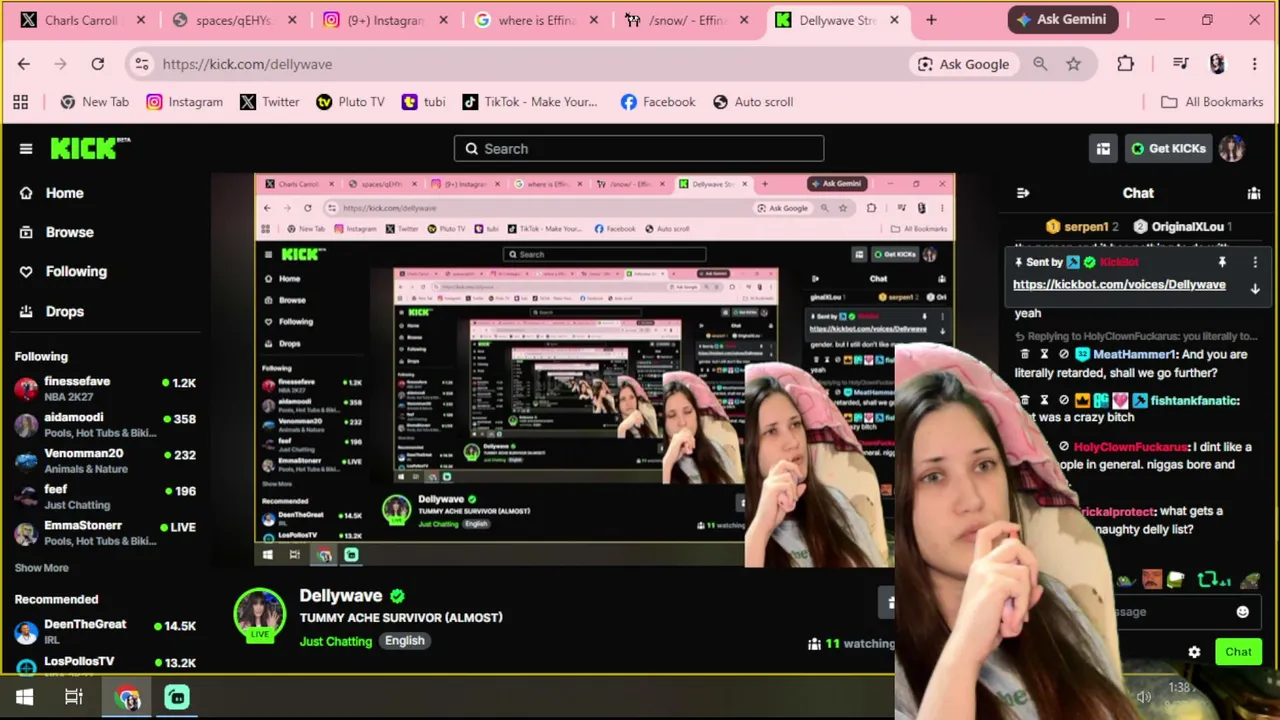Open finessefave channel in Following list

coord(105,389)
